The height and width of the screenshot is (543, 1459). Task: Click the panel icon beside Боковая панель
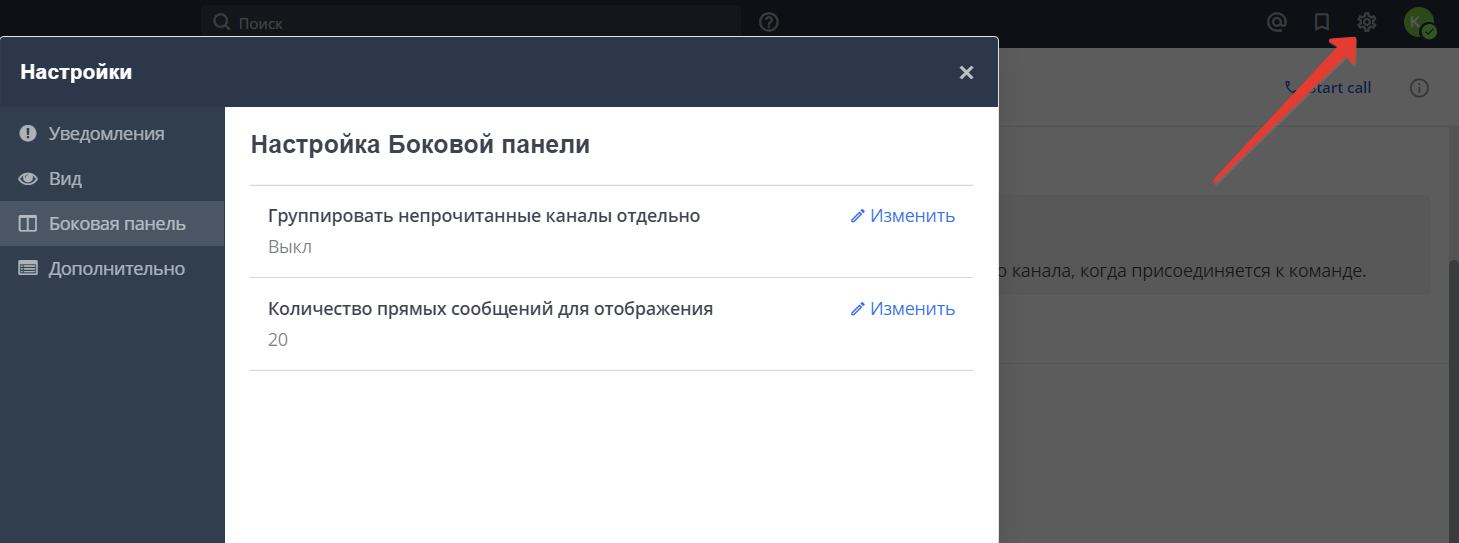pos(28,224)
